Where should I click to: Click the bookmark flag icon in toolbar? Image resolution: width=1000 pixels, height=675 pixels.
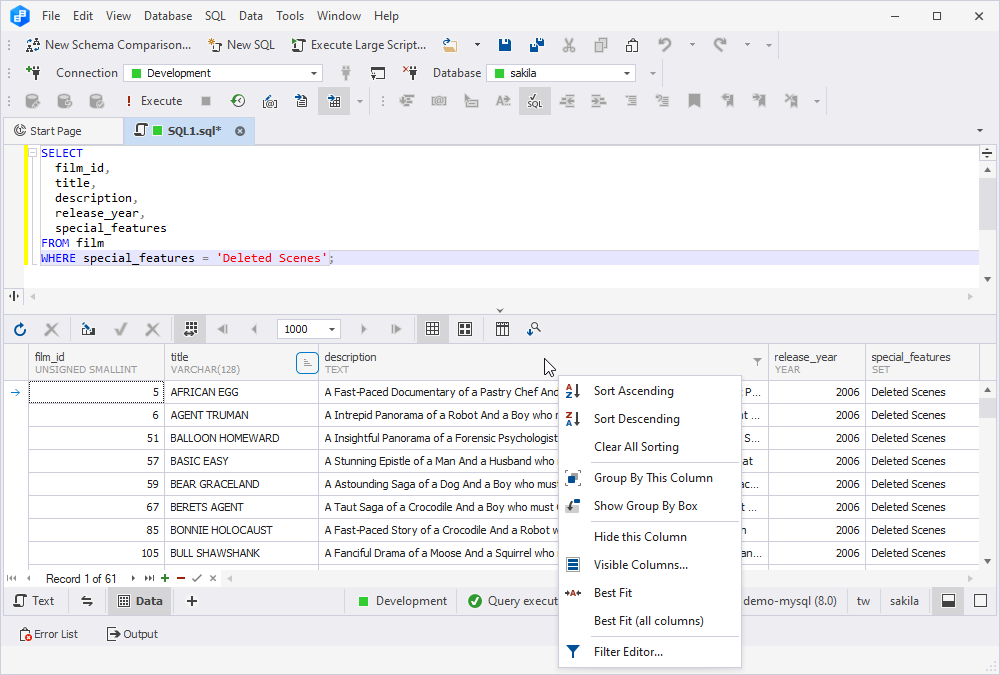(695, 101)
